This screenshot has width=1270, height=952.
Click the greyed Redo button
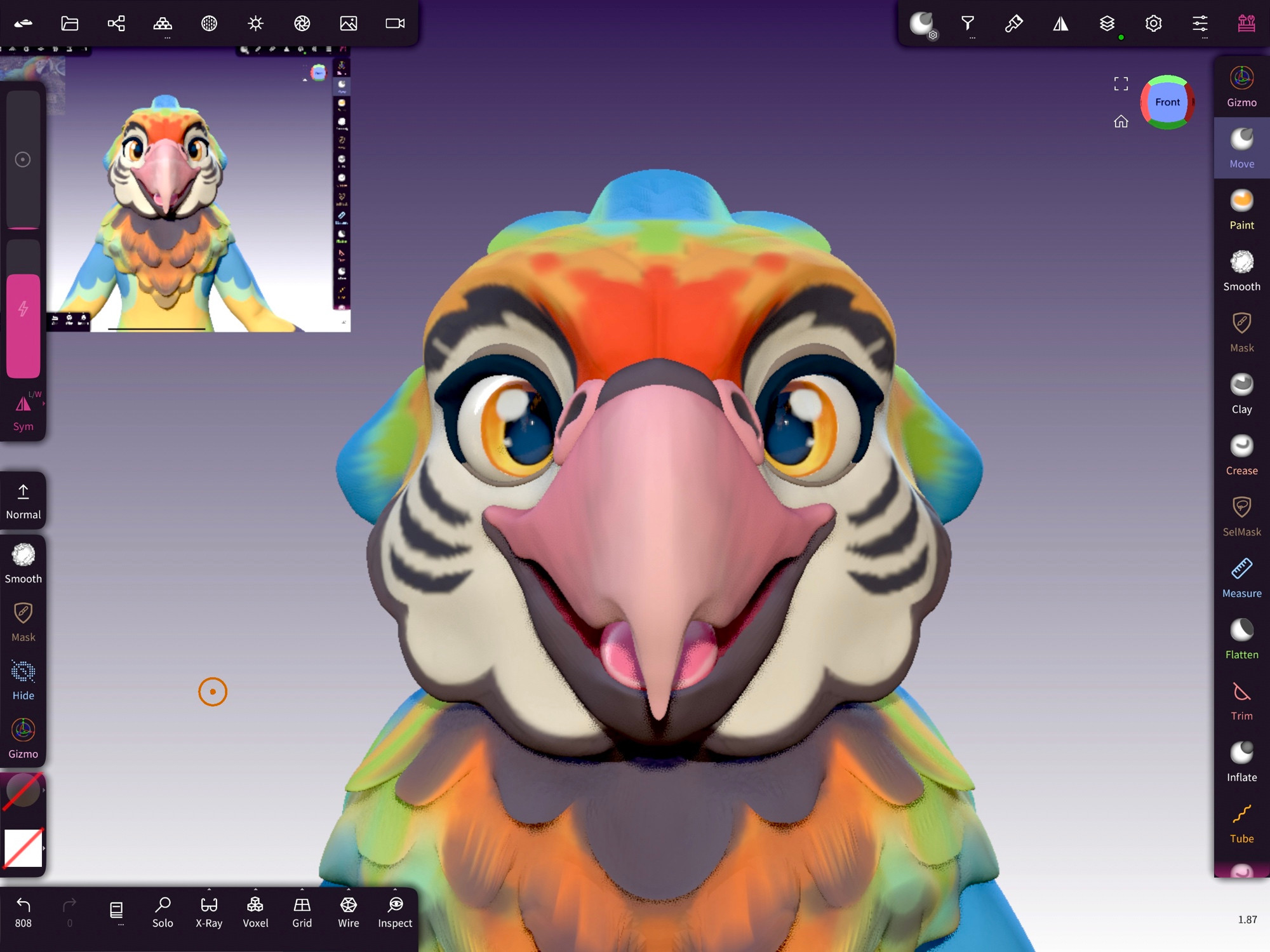(70, 913)
